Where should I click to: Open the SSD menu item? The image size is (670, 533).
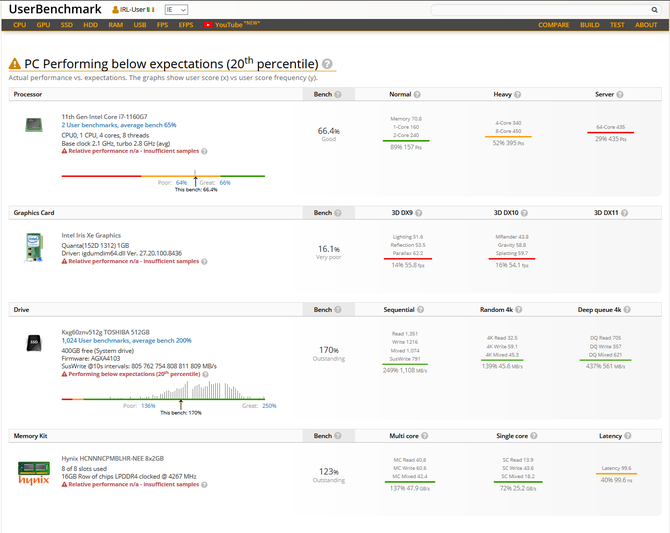67,25
